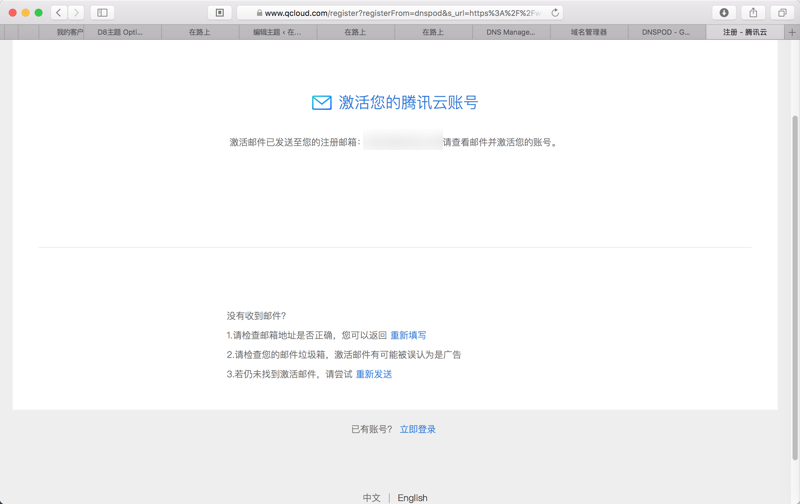Click the 已有账号? text
The width and height of the screenshot is (800, 504).
pos(372,429)
